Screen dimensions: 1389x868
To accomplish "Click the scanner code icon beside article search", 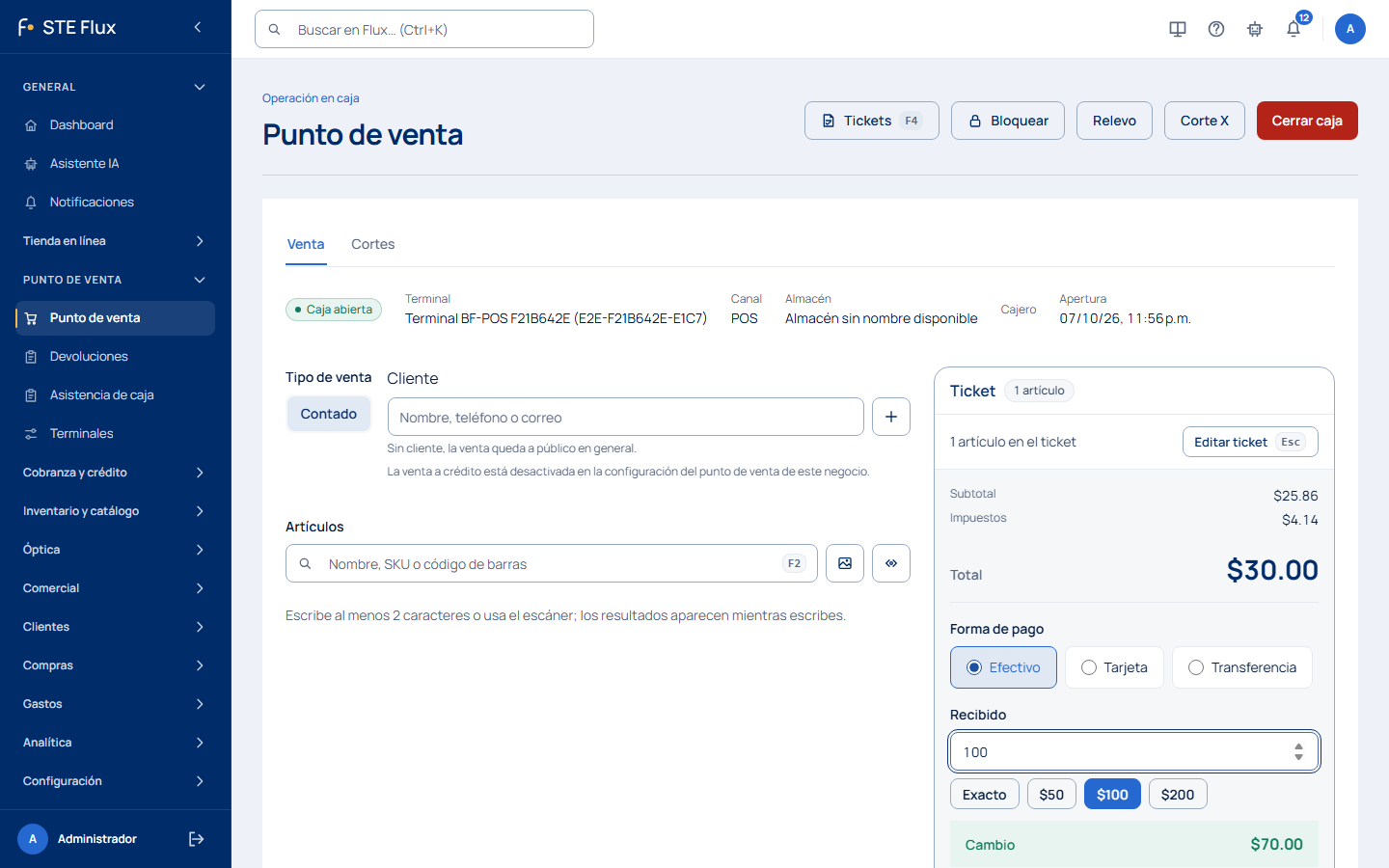I will pyautogui.click(x=891, y=563).
